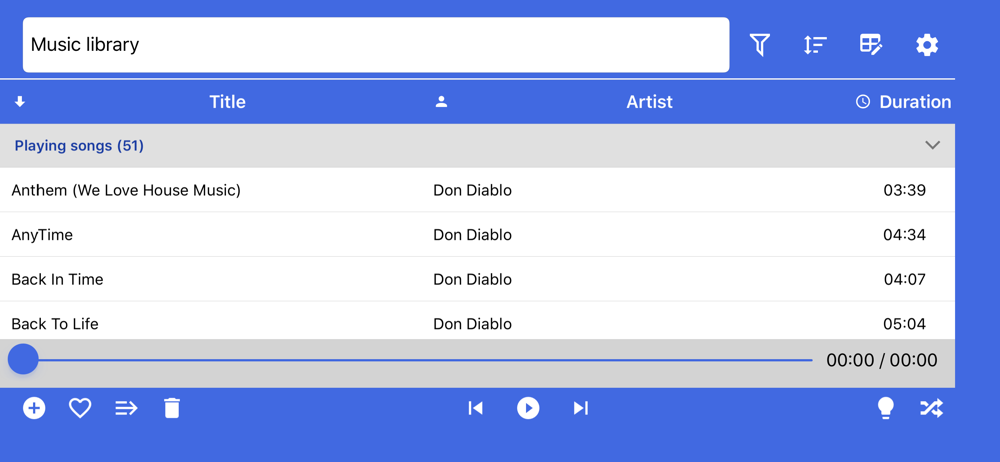Image resolution: width=1000 pixels, height=462 pixels.
Task: Skip to the next track
Action: 580,408
